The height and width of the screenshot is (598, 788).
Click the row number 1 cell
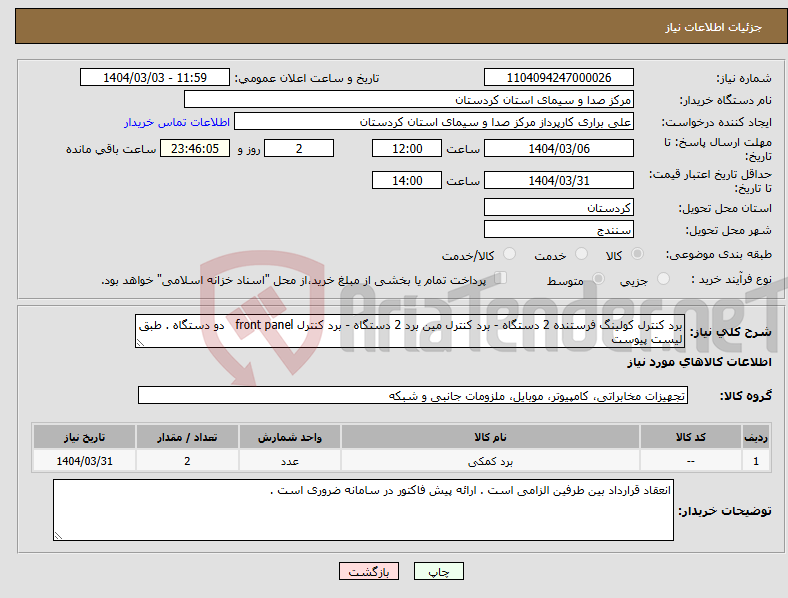[756, 461]
